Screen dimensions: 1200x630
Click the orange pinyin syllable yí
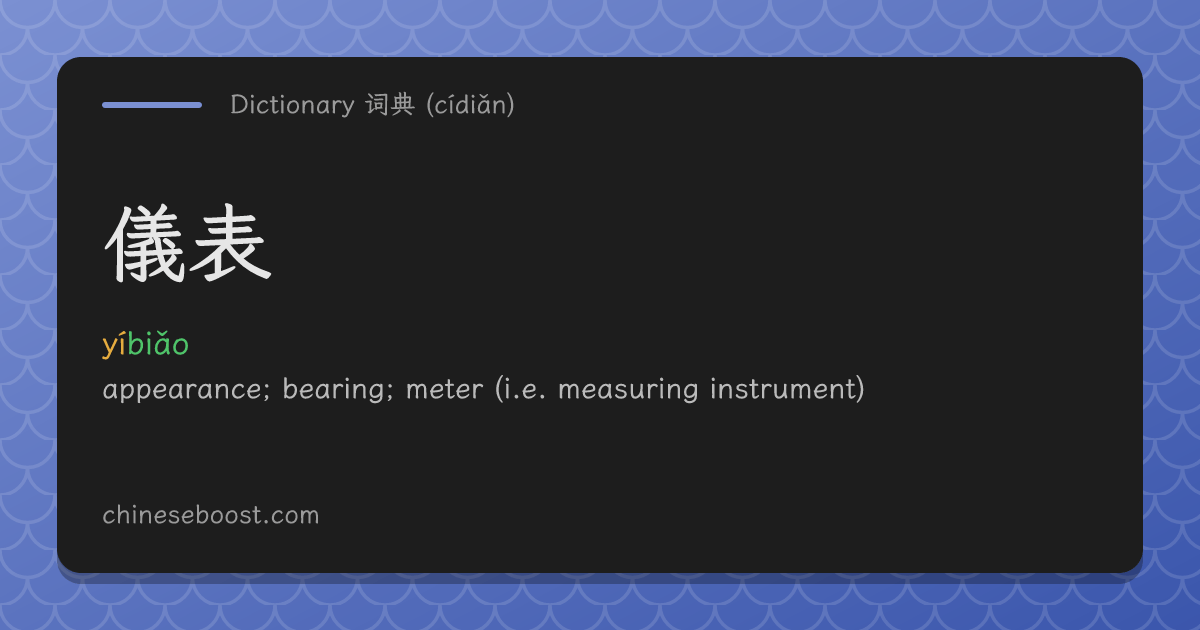114,345
